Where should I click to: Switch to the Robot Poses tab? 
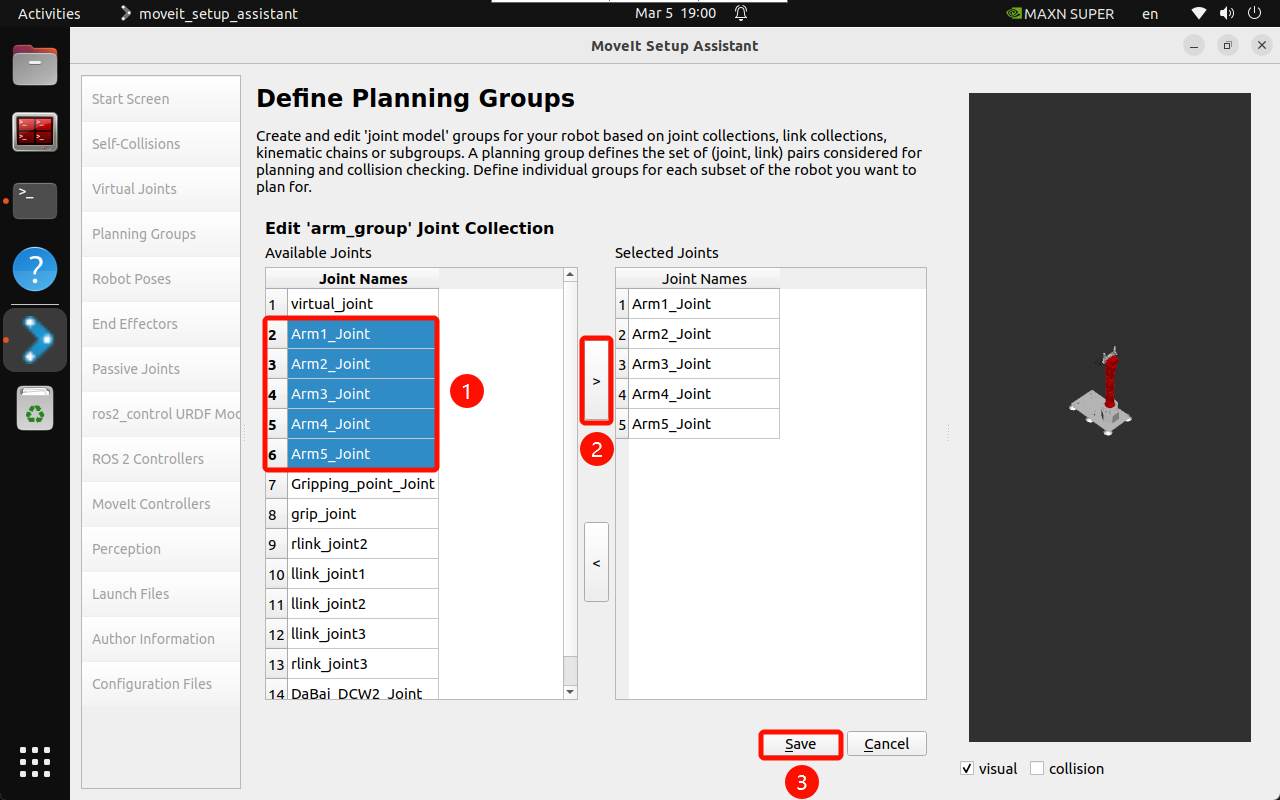[x=132, y=279]
